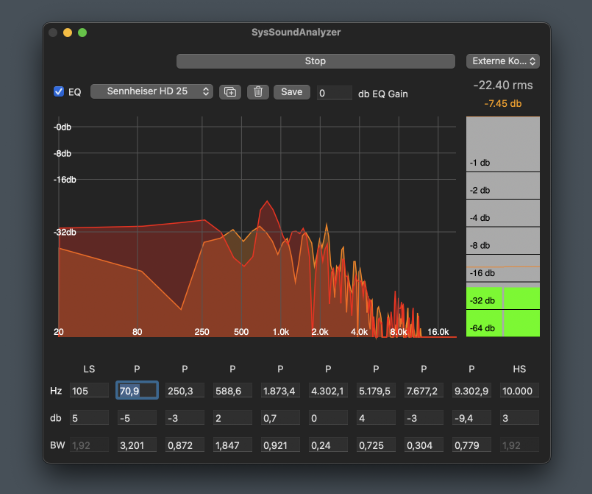Click the green zoom window button
Image resolution: width=592 pixels, height=494 pixels.
(x=82, y=32)
